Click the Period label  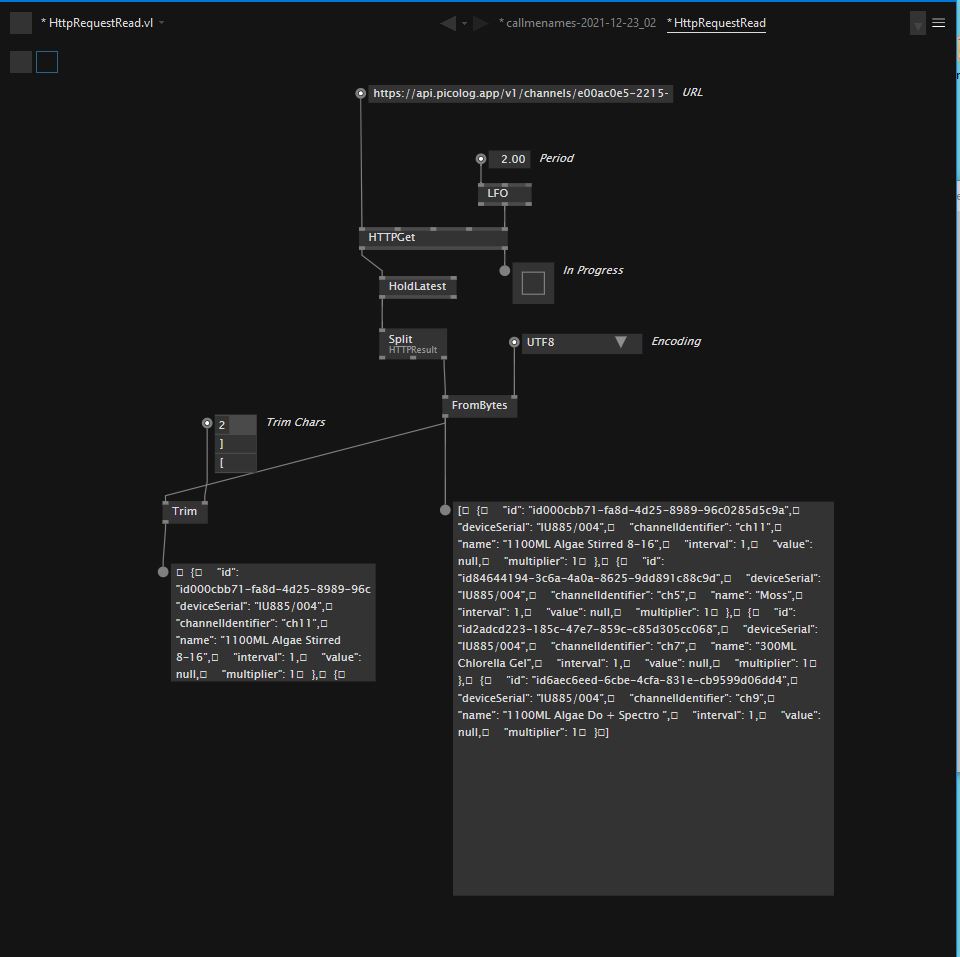(x=556, y=159)
